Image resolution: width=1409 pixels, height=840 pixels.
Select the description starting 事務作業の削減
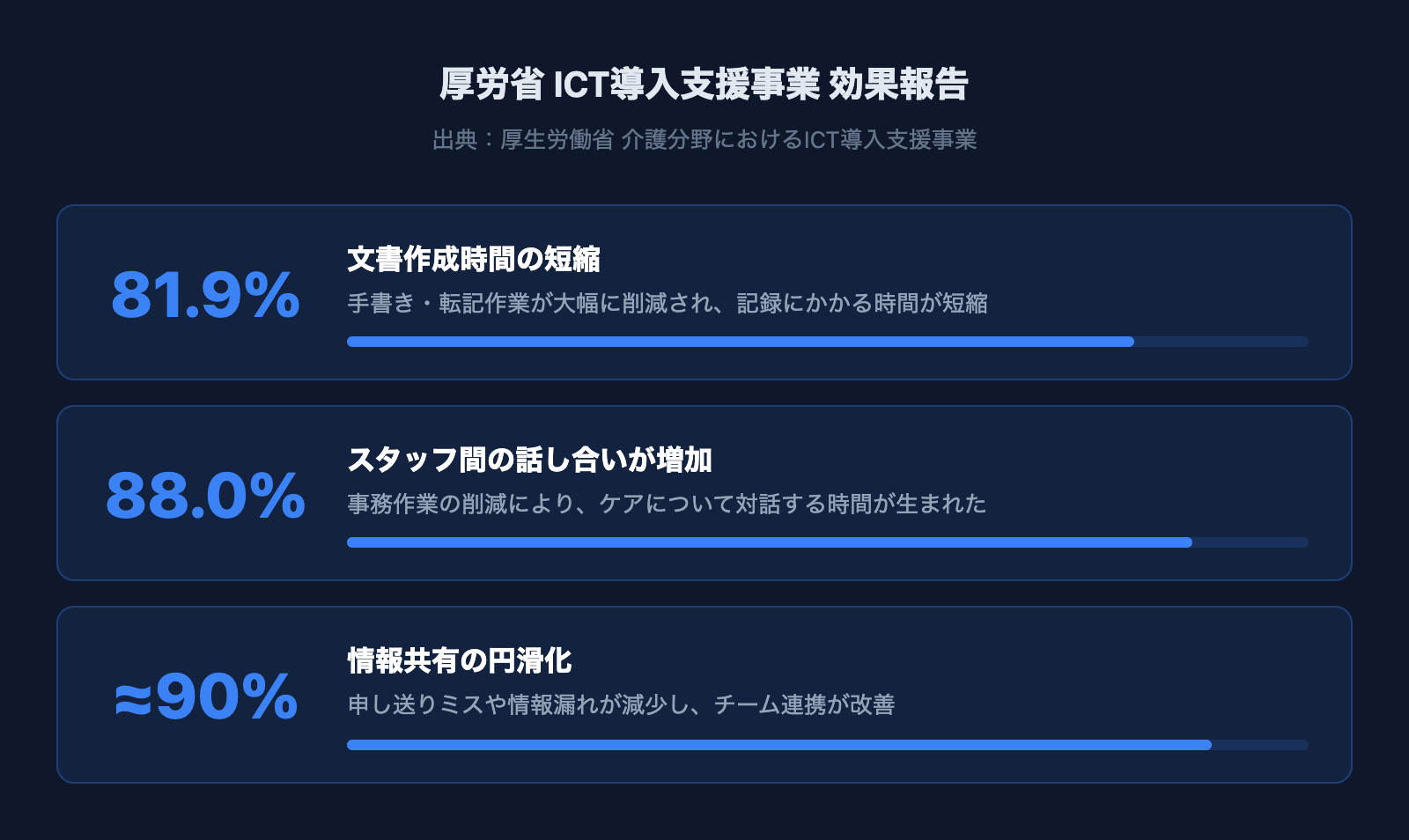pos(667,504)
